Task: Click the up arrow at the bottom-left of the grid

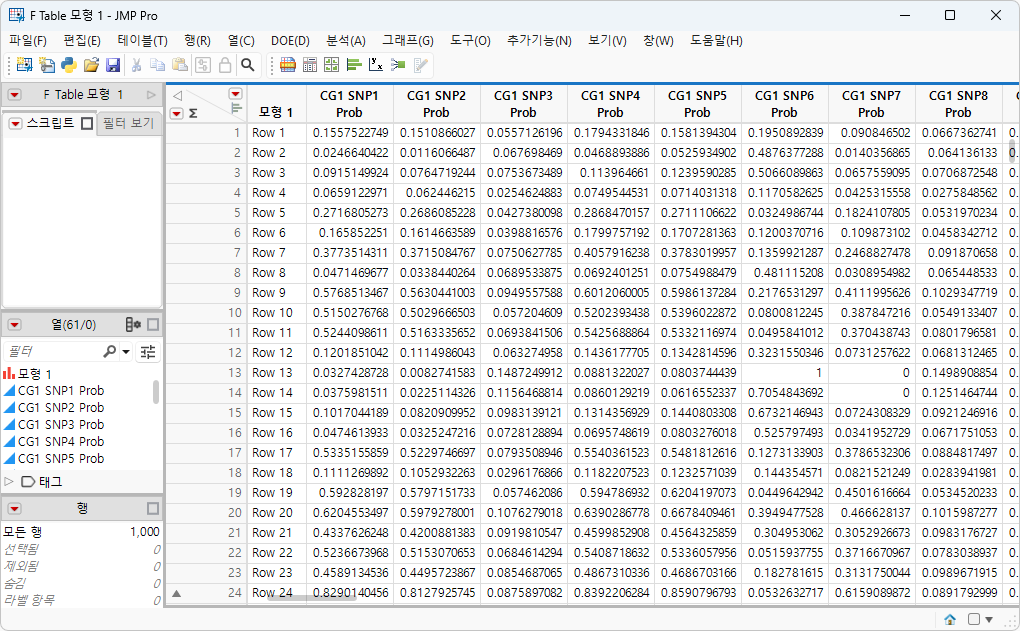Action: click(x=176, y=593)
